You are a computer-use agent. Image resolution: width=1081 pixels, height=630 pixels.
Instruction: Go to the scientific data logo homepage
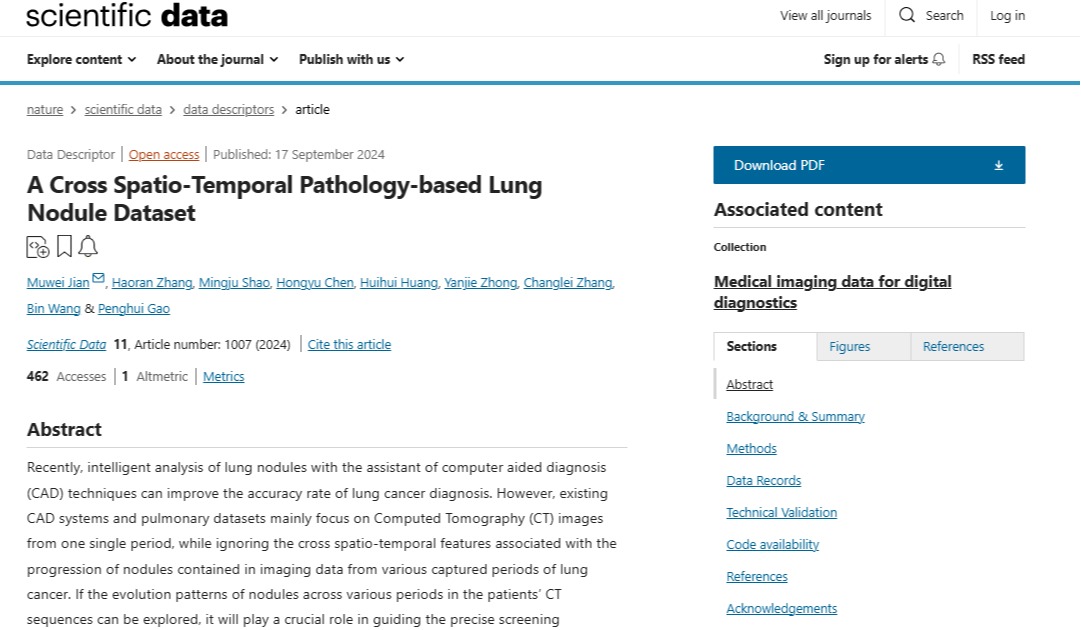[127, 15]
